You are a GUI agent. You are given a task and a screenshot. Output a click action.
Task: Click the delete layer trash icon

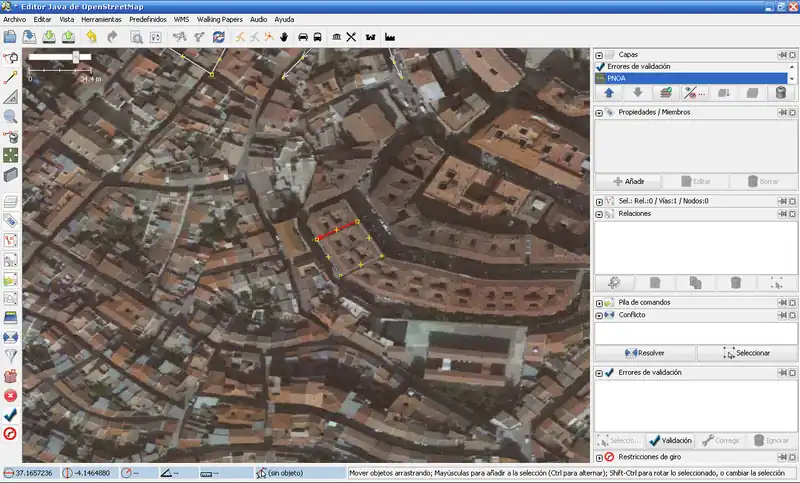coord(780,93)
